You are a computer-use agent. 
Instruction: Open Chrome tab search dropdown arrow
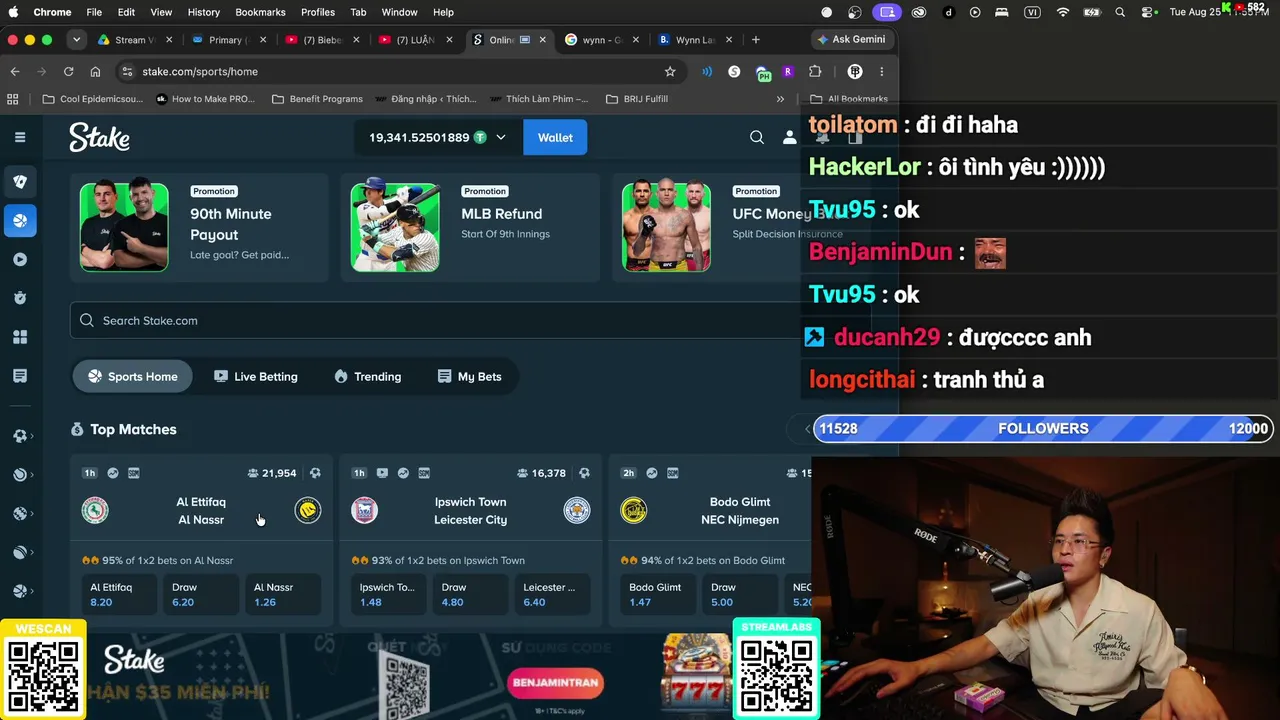coord(76,40)
